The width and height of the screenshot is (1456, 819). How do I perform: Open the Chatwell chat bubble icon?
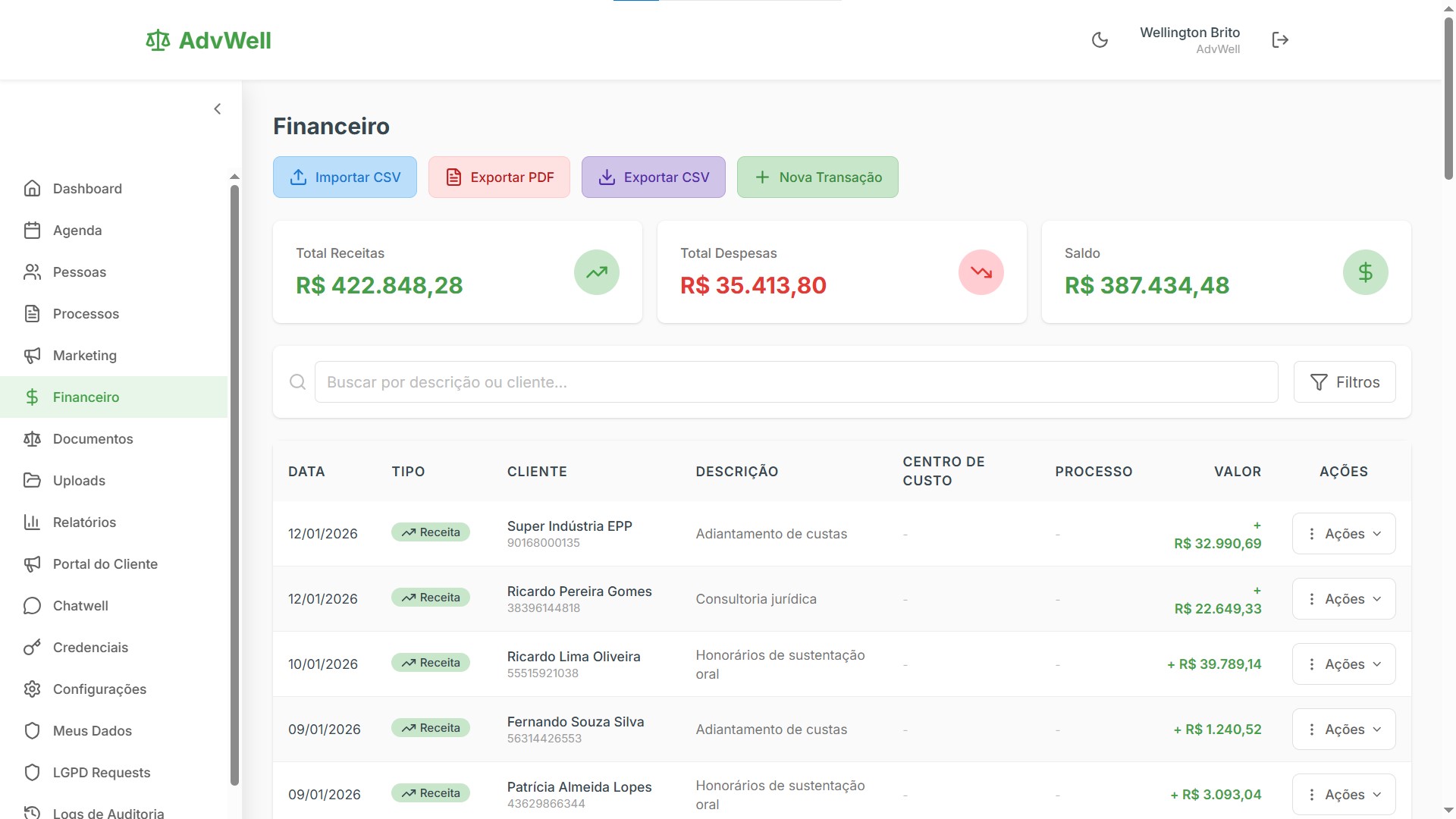coord(33,605)
